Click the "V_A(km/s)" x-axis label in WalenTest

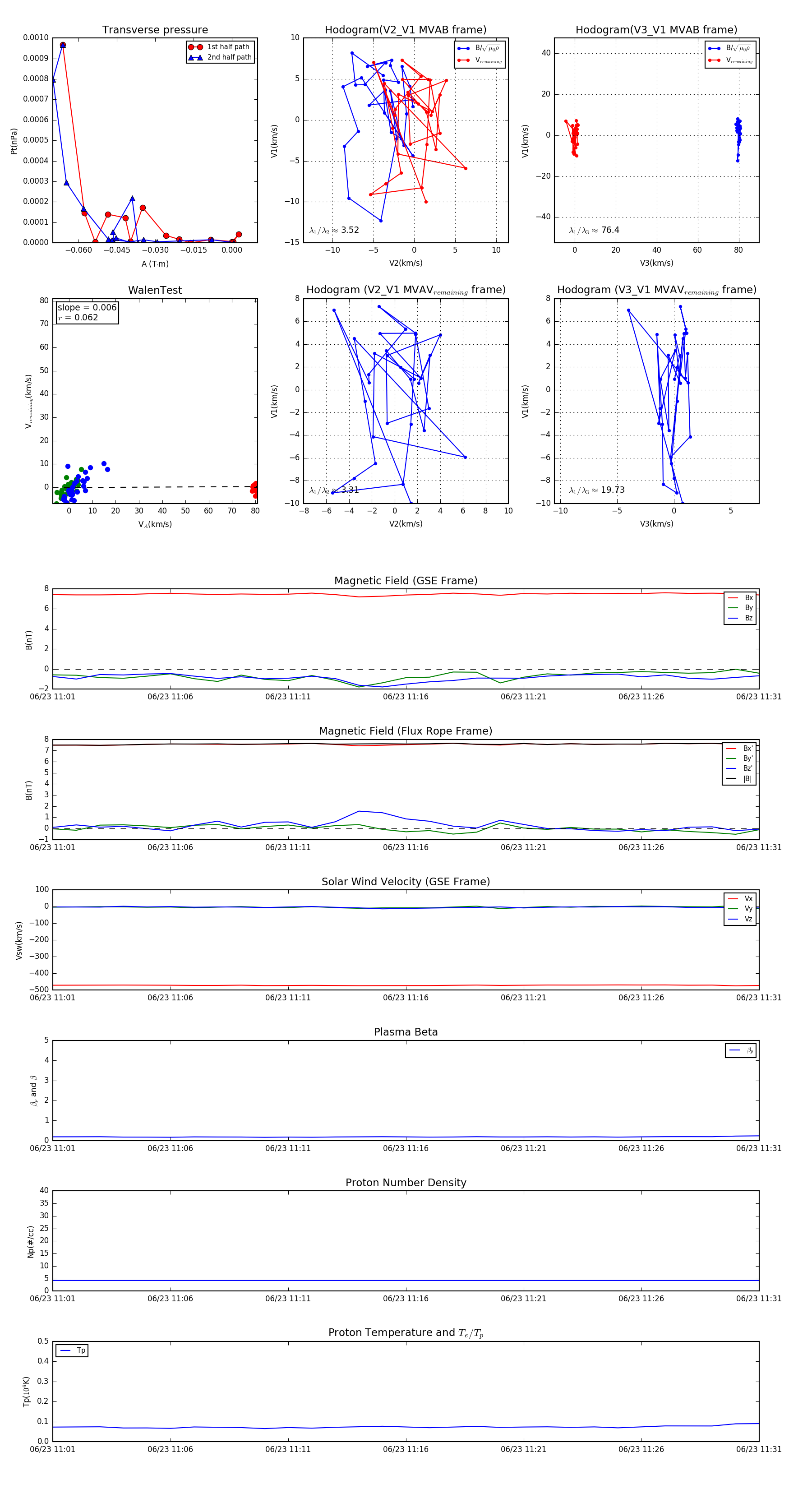pyautogui.click(x=155, y=524)
